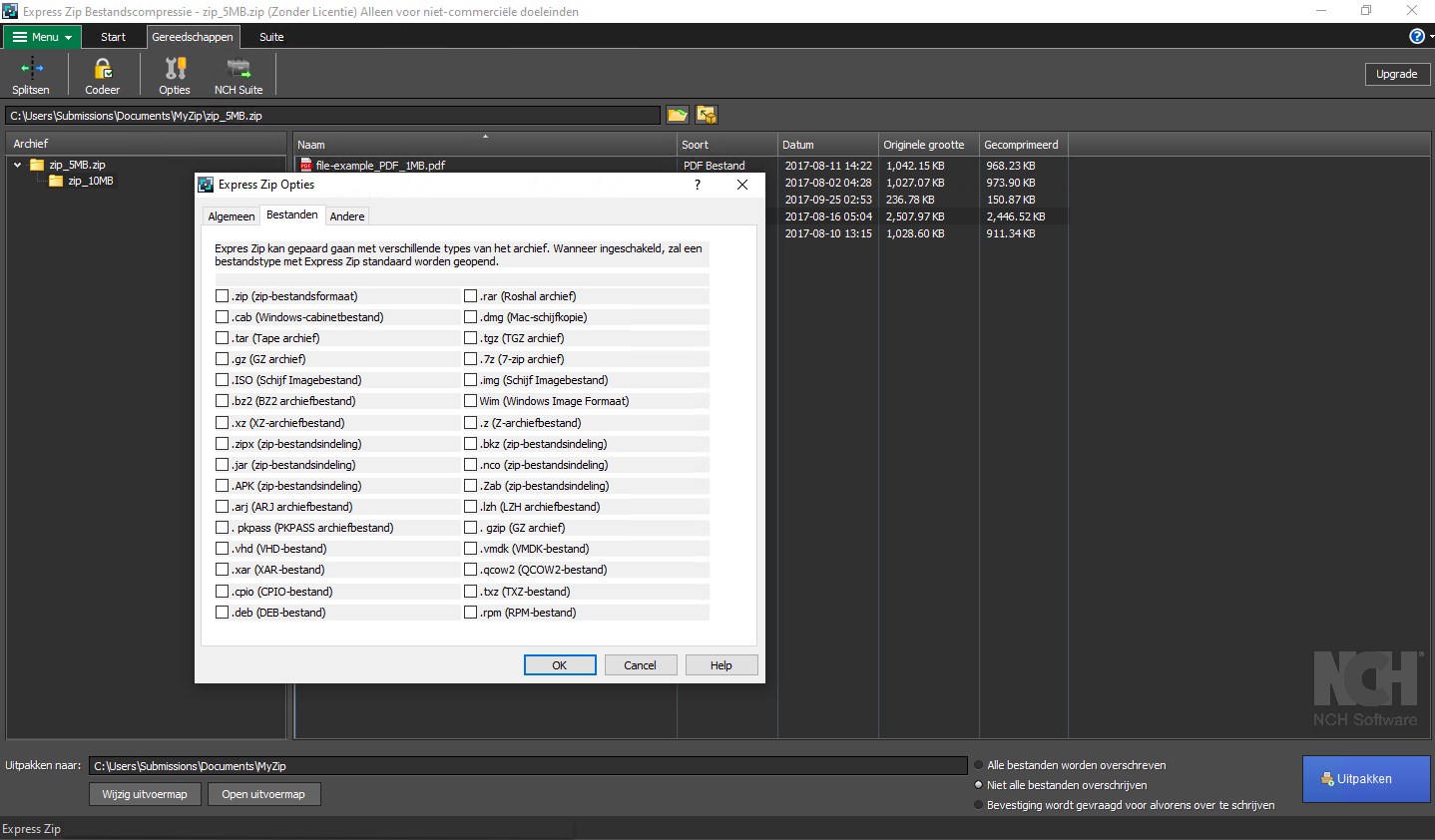The width and height of the screenshot is (1435, 840).
Task: Click the archive path field at the top
Action: tap(332, 116)
